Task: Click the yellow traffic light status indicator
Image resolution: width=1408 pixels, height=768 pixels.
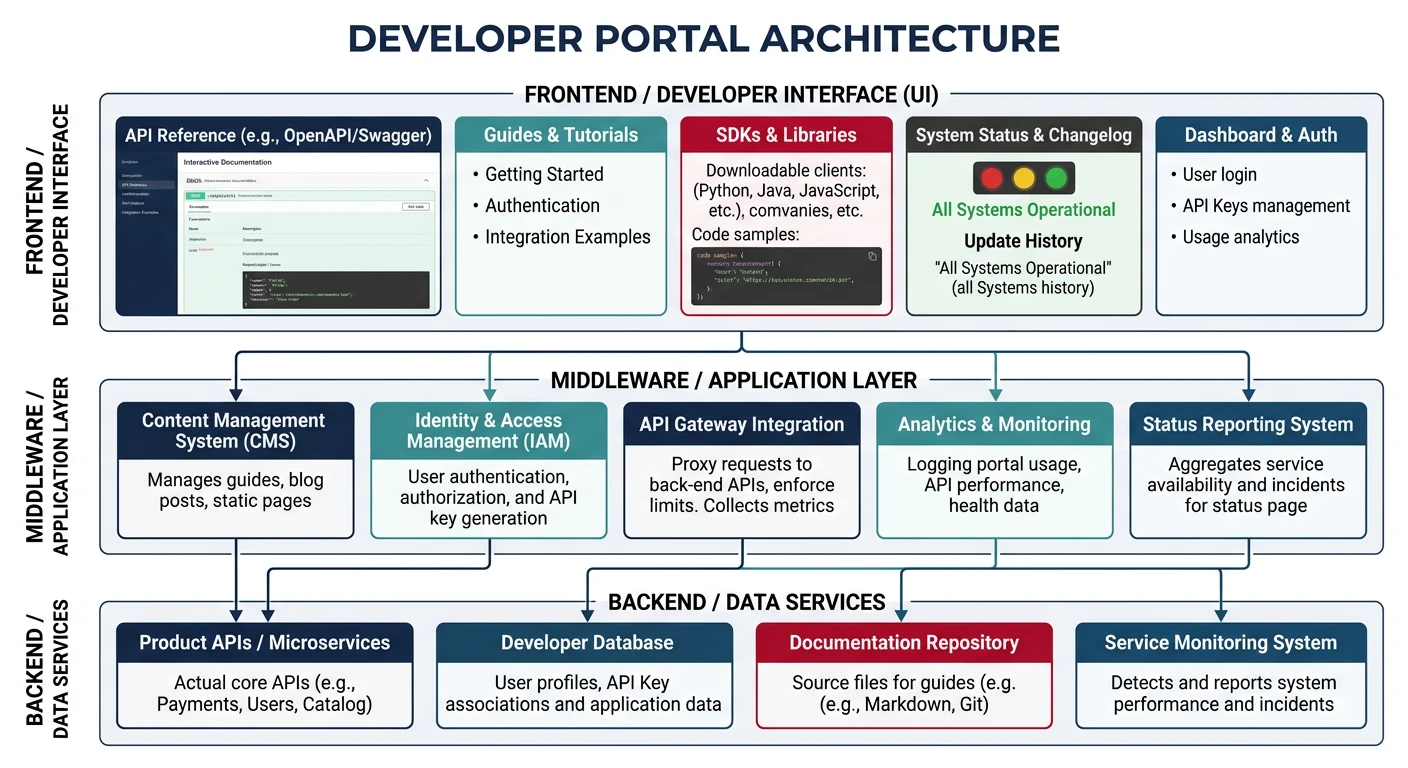Action: click(1022, 178)
